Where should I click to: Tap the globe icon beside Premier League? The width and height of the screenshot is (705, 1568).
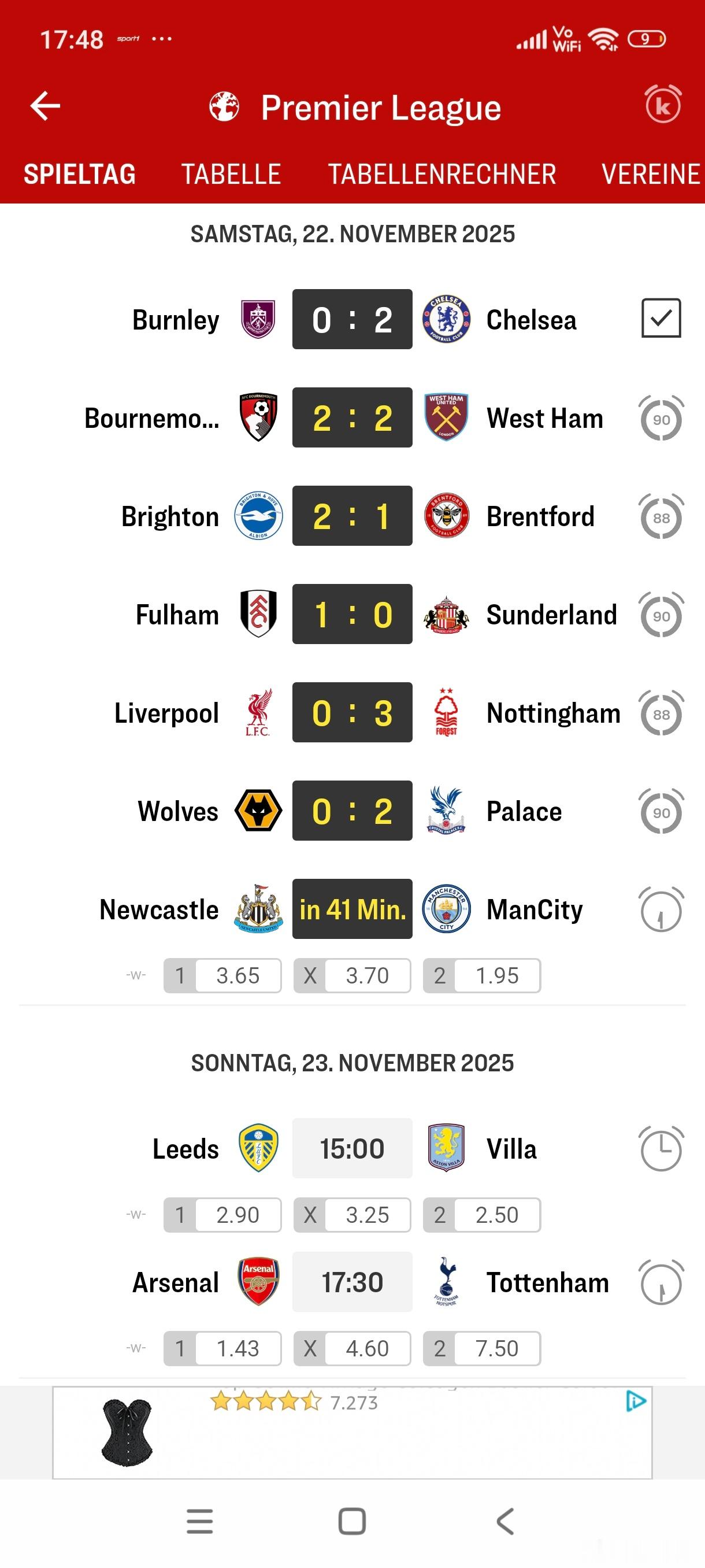point(224,106)
